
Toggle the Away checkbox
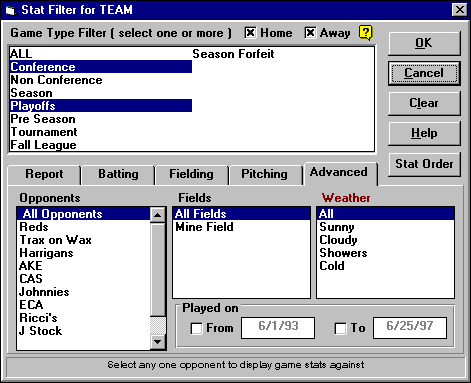[310, 33]
